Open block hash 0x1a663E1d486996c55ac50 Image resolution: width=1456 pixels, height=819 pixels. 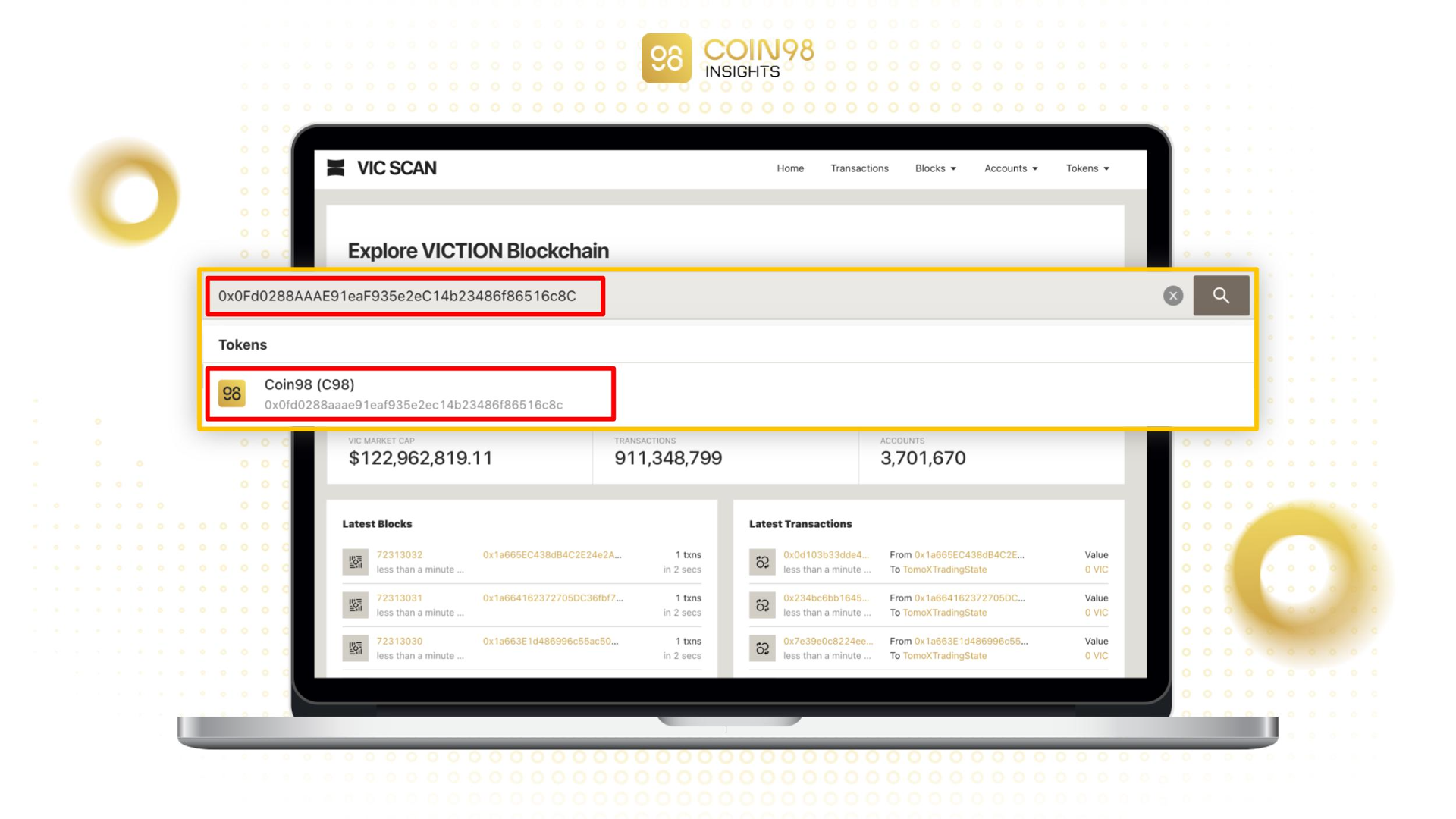click(551, 642)
